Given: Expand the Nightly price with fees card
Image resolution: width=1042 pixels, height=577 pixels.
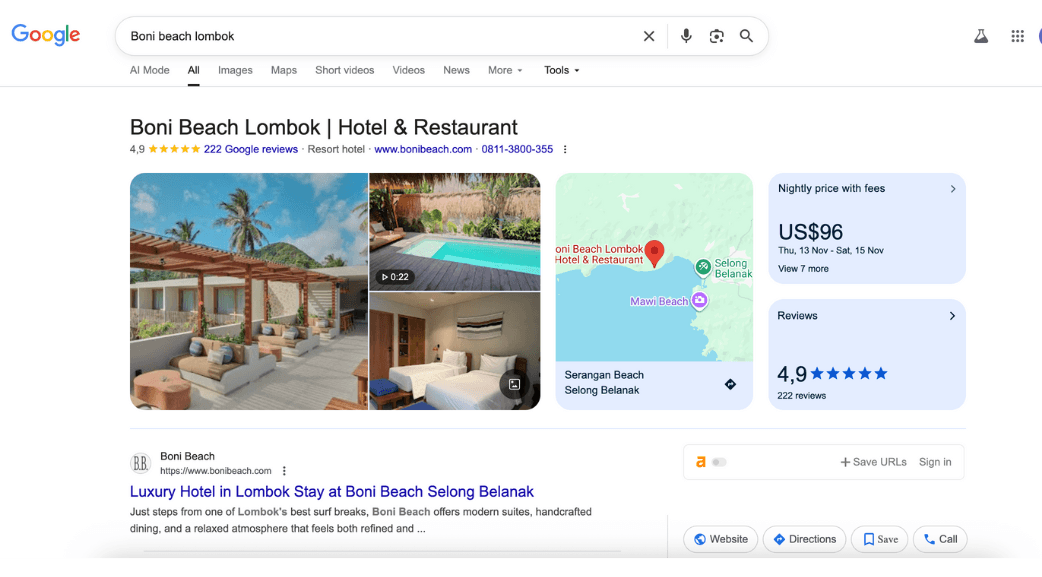Looking at the screenshot, I should [x=952, y=189].
